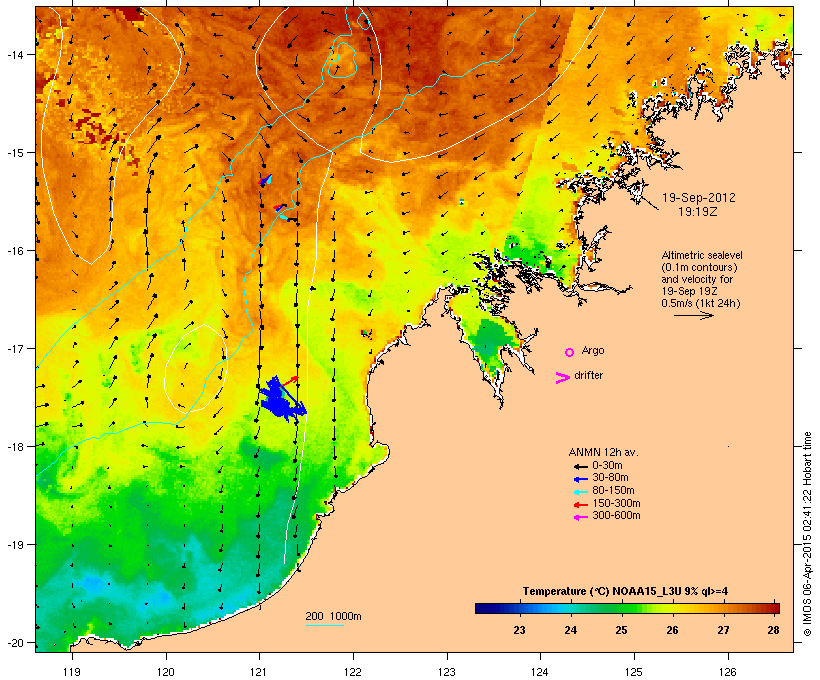Click the Temperature NOAA15_L3U colorbar title
This screenshot has width=820, height=680.
(x=625, y=592)
